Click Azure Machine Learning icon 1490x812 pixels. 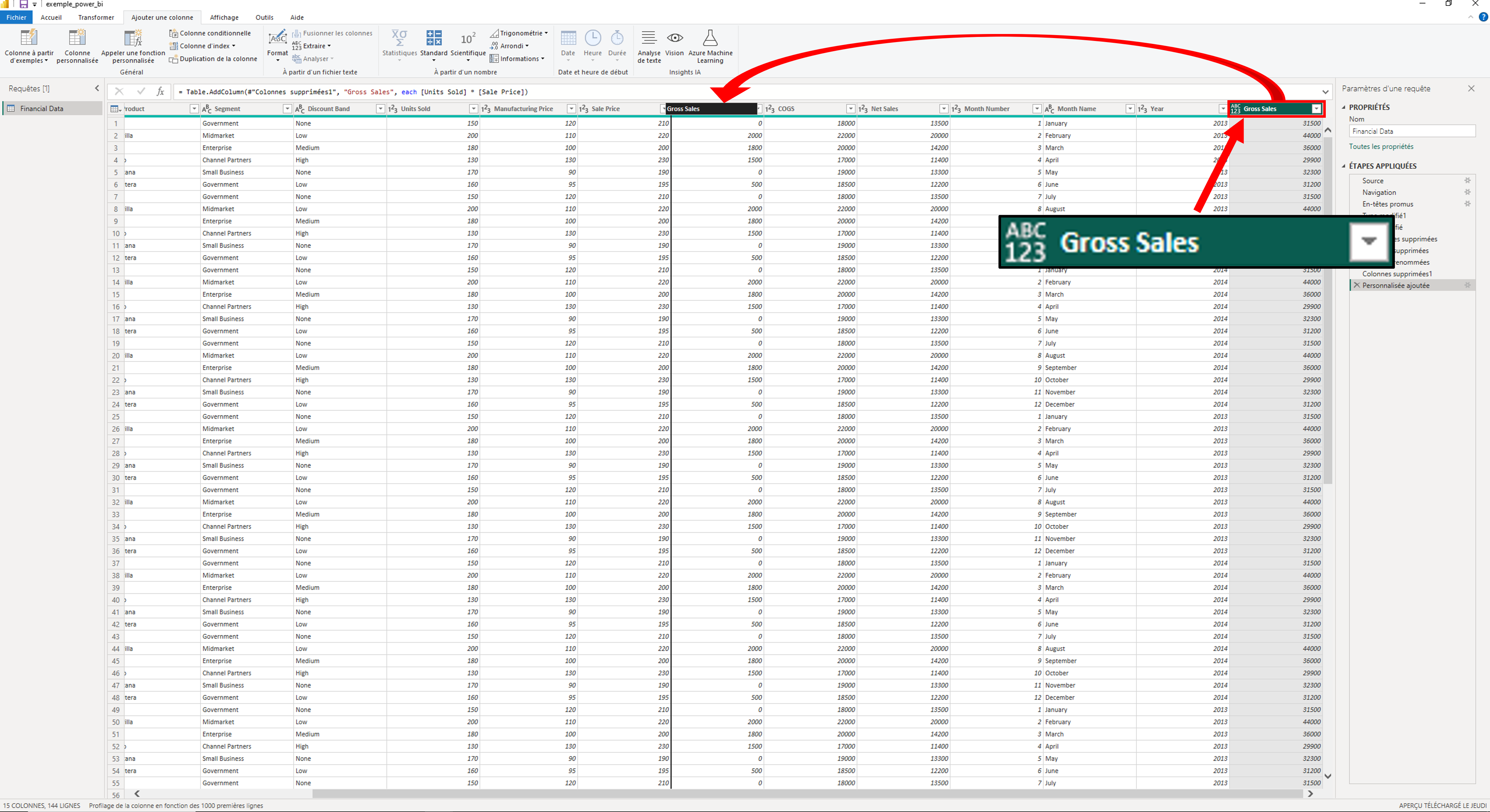(710, 38)
